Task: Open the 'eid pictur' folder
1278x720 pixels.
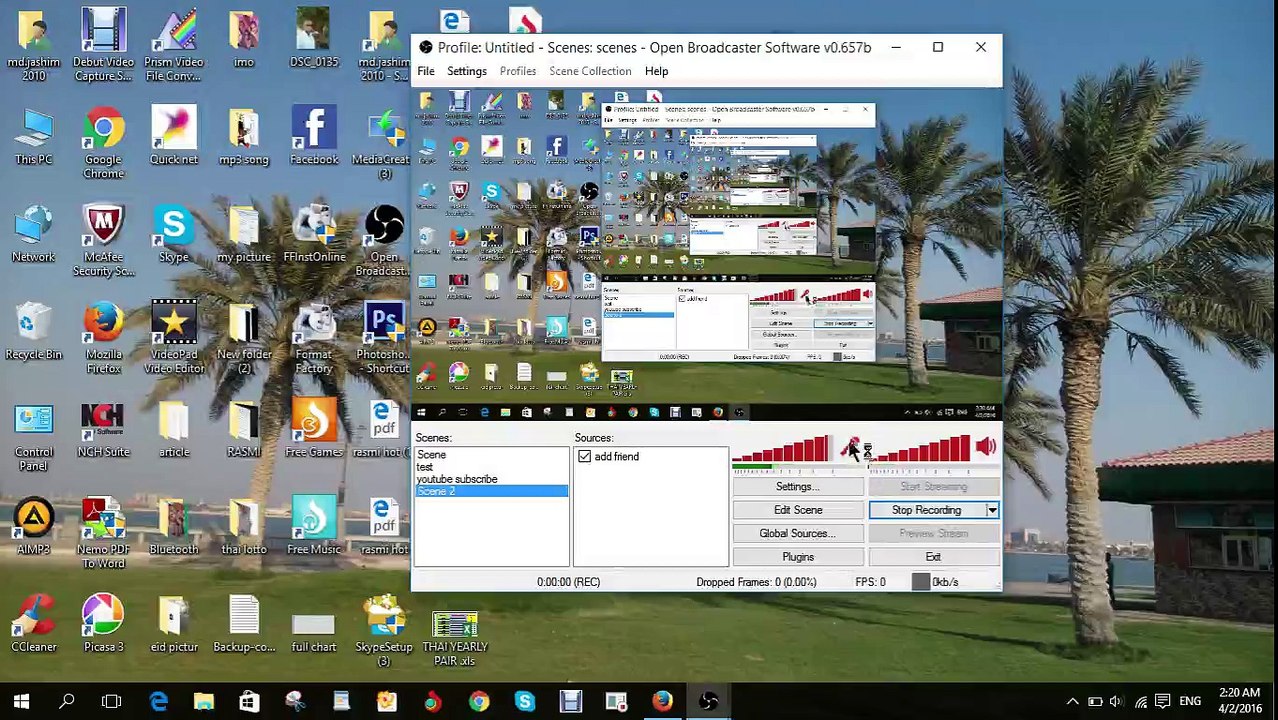Action: coord(173,622)
